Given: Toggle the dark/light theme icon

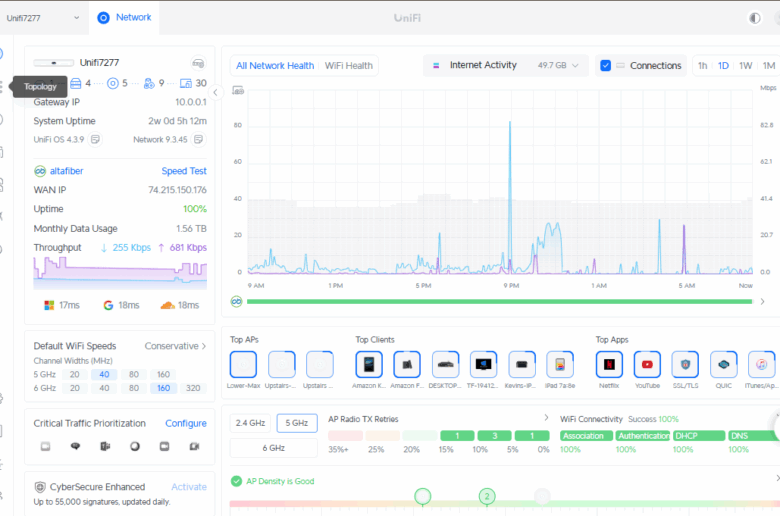Looking at the screenshot, I should [754, 17].
